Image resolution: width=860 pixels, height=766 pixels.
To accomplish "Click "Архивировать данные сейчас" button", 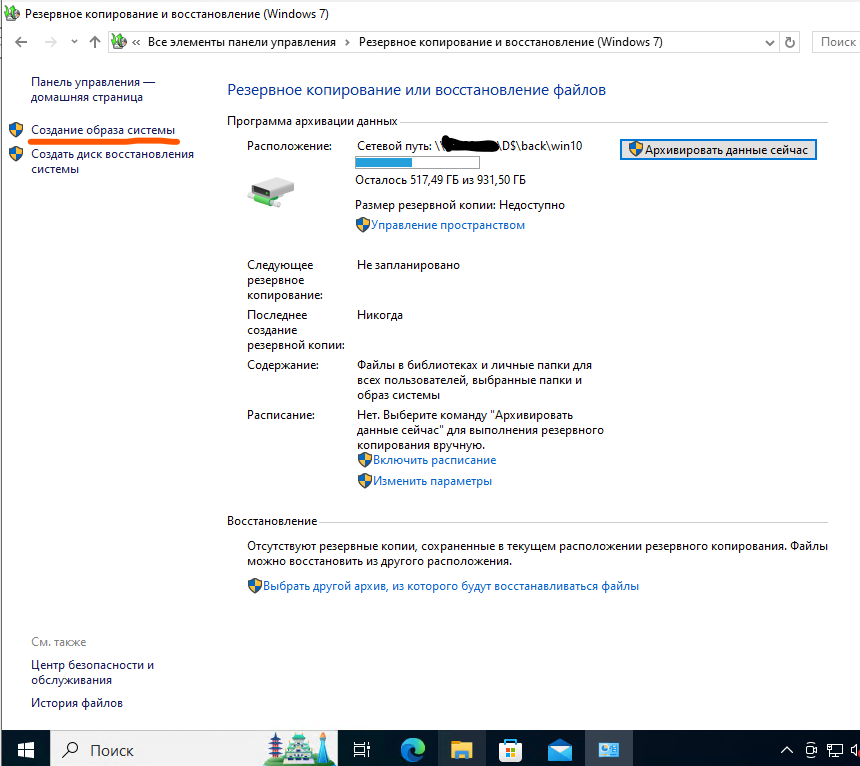I will click(x=718, y=150).
